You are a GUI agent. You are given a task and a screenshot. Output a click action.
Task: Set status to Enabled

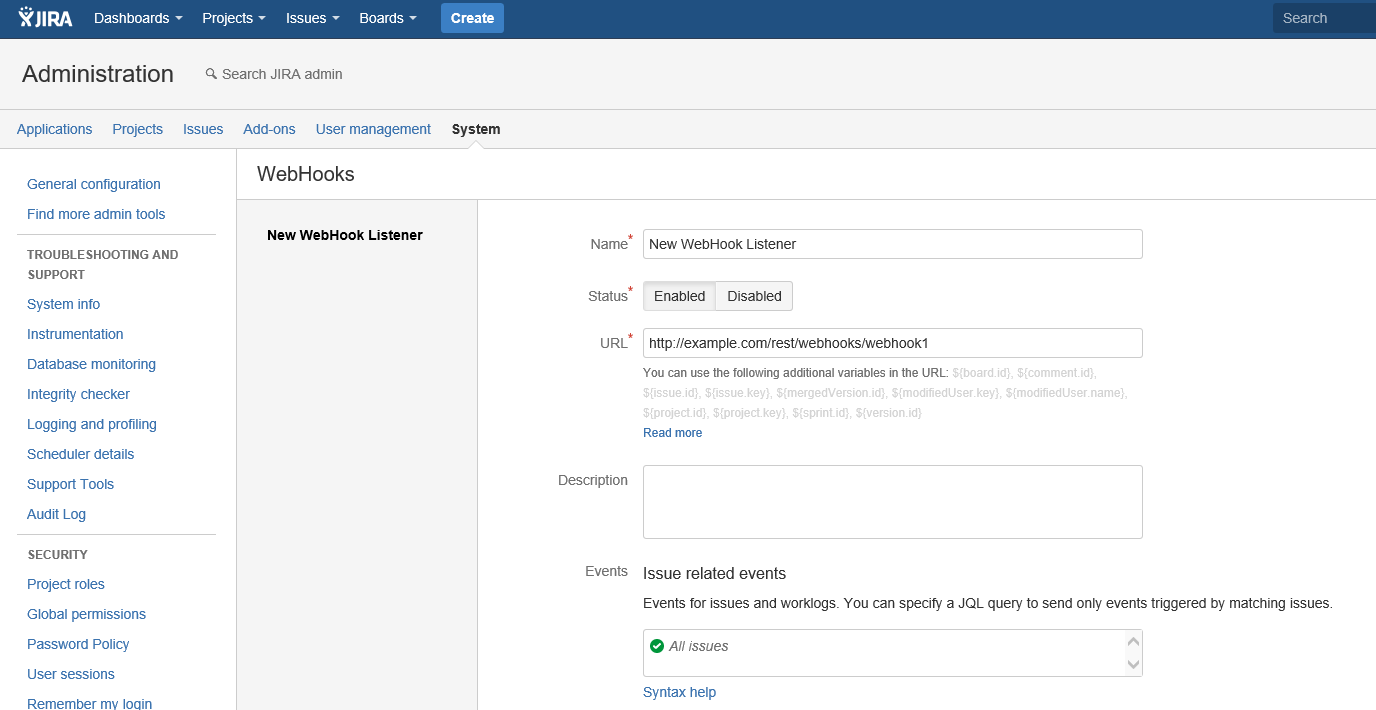pyautogui.click(x=679, y=296)
